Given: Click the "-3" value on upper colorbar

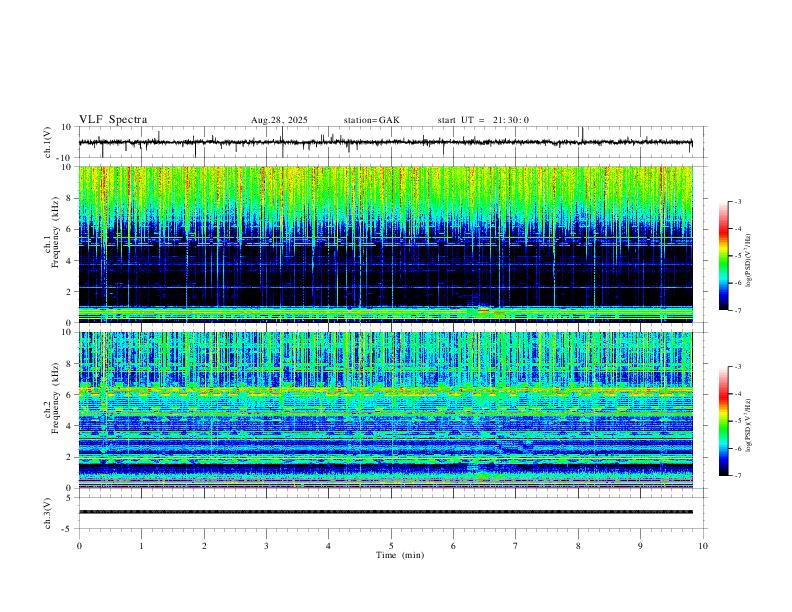Looking at the screenshot, I should (738, 201).
